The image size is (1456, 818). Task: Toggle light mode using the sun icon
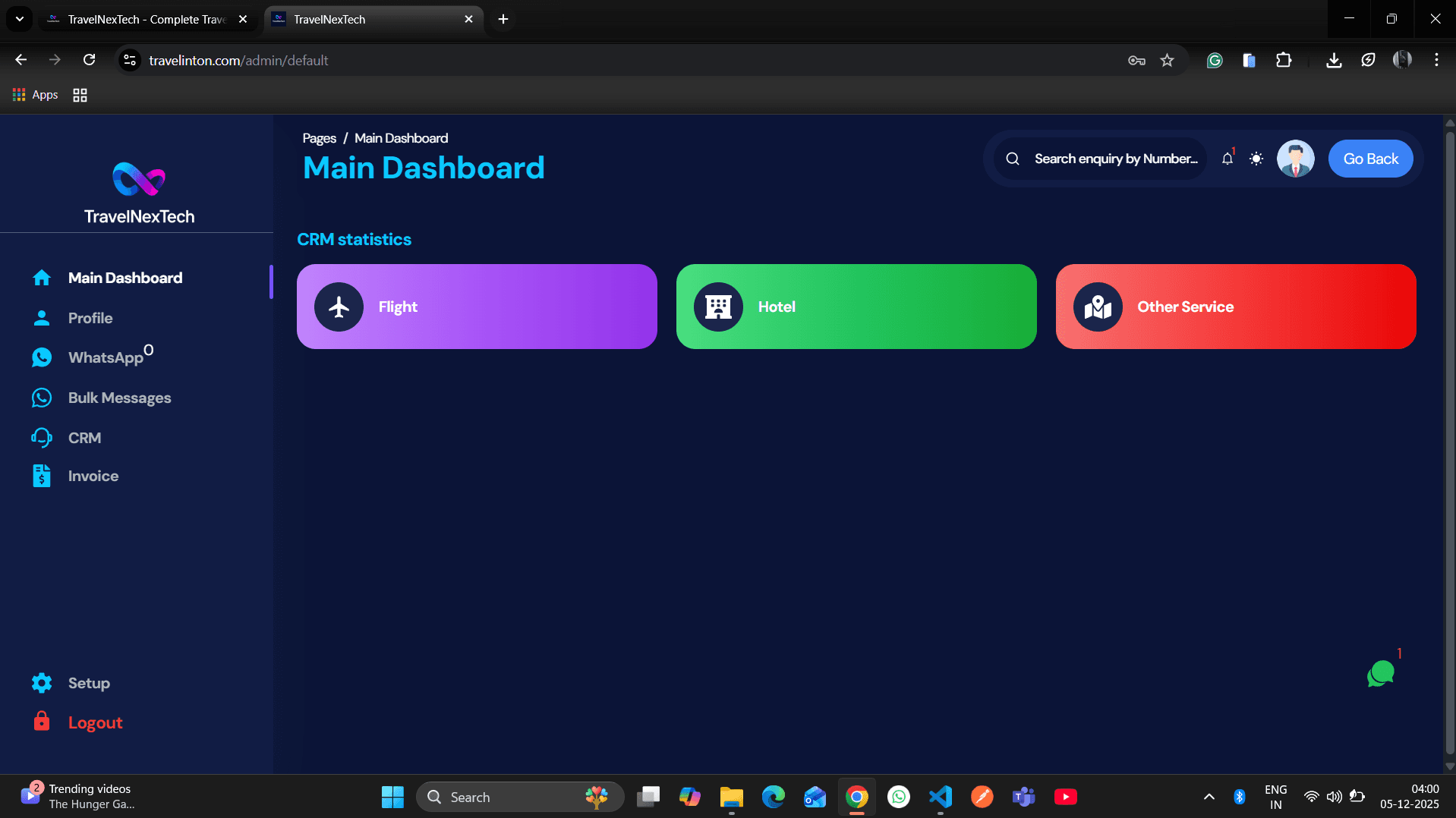(1256, 159)
